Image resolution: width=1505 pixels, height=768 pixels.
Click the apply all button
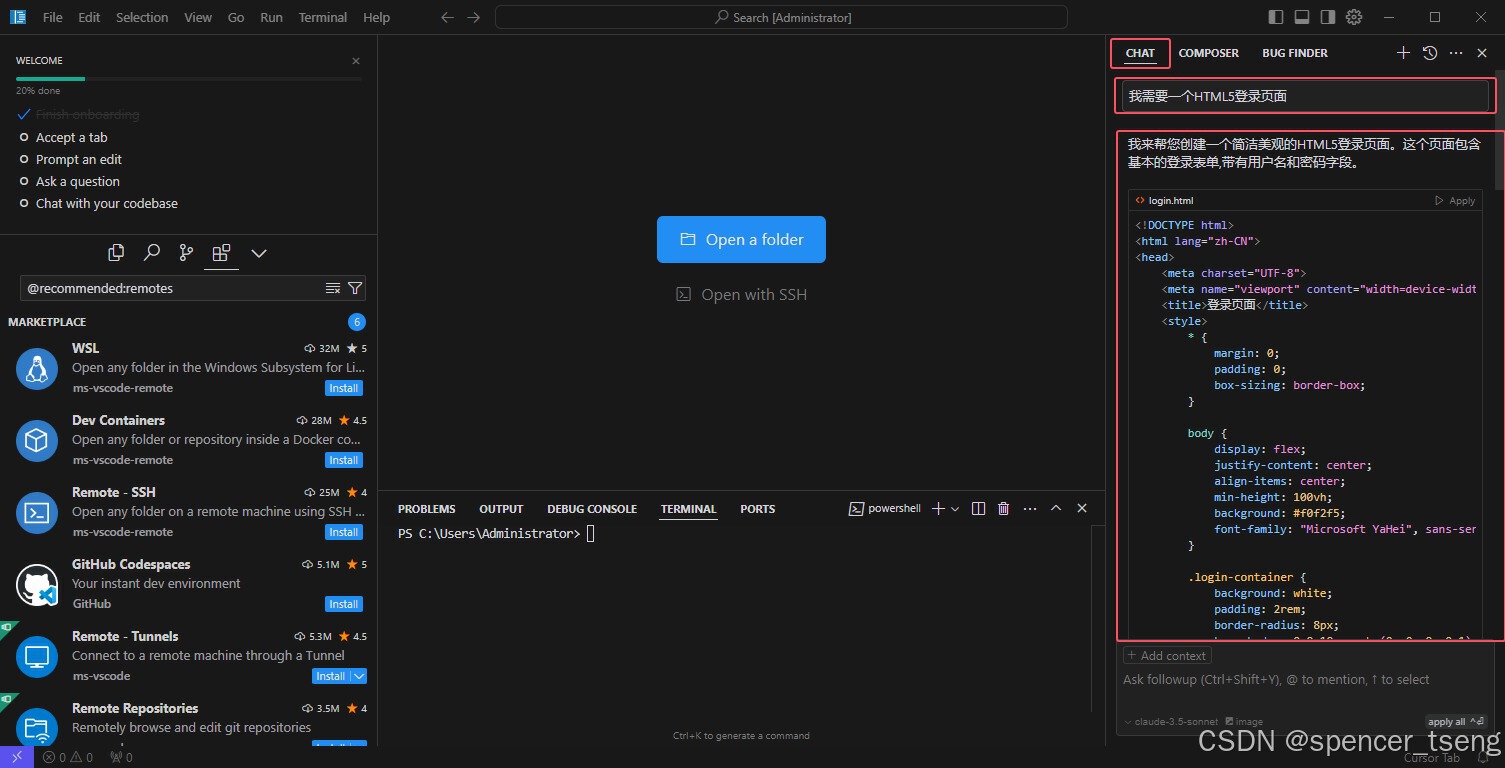point(1456,722)
